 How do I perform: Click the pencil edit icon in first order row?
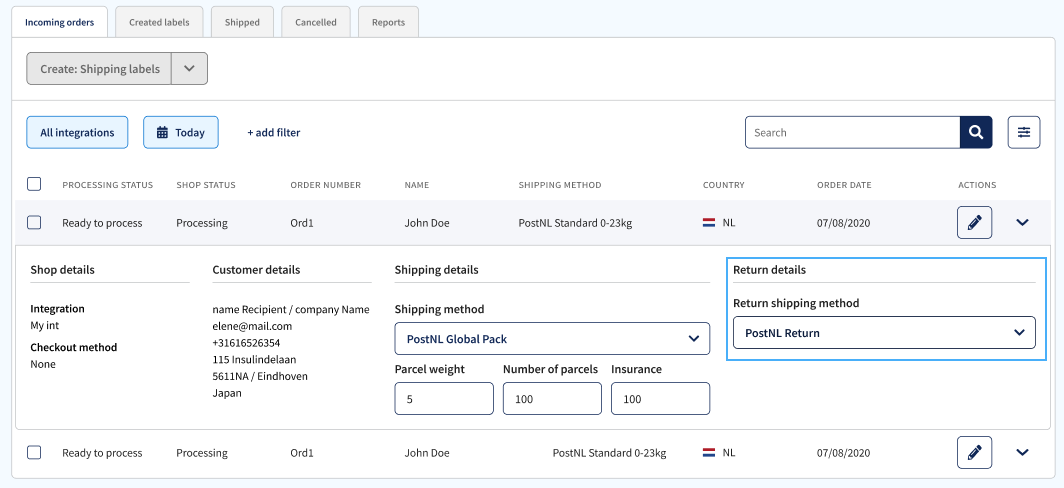pos(974,223)
